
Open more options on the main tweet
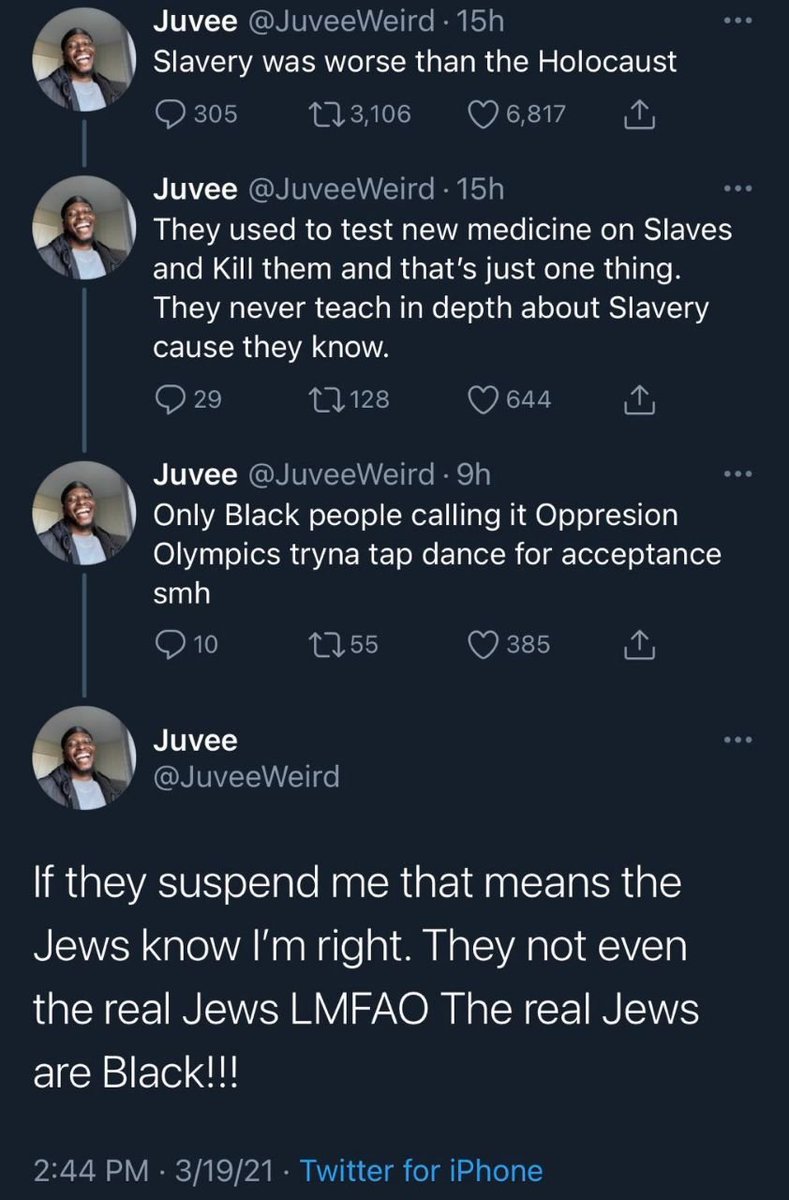737,741
